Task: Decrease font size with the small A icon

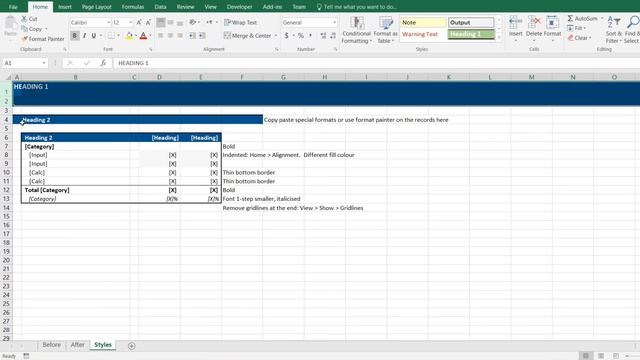Action: (148, 22)
